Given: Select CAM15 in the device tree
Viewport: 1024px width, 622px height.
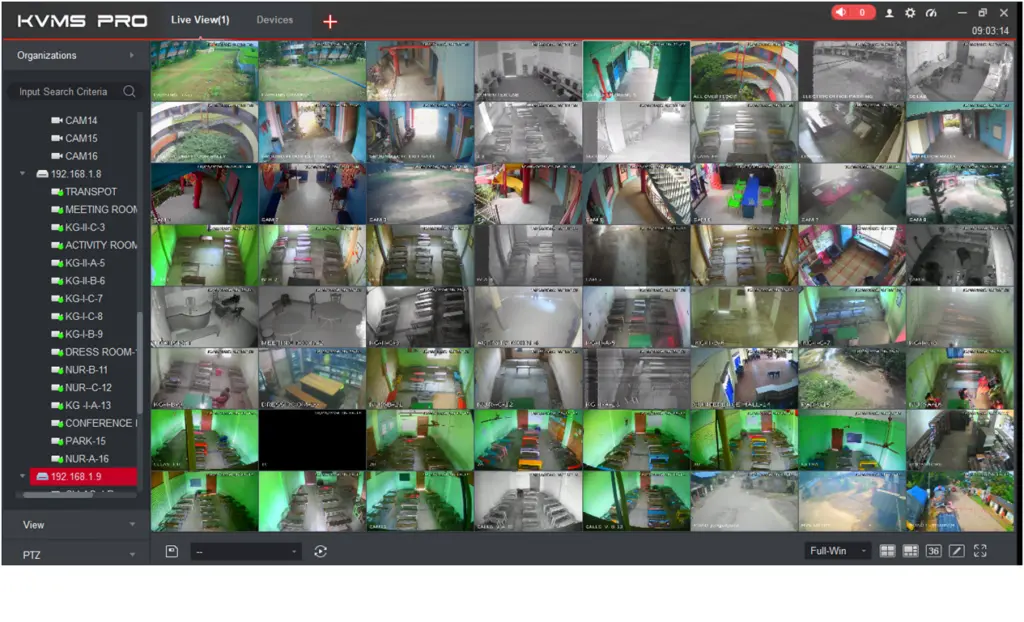Looking at the screenshot, I should pos(81,138).
